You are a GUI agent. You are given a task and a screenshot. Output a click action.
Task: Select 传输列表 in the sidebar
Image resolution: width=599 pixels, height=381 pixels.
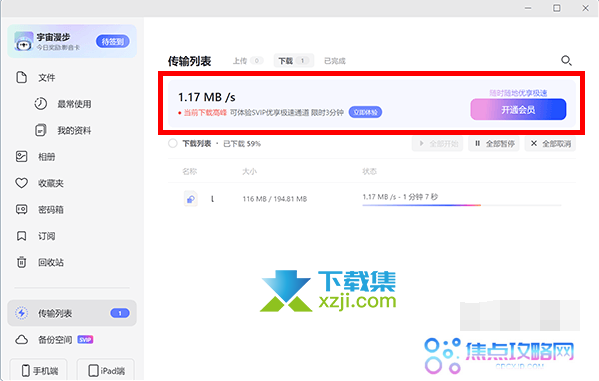pos(72,313)
